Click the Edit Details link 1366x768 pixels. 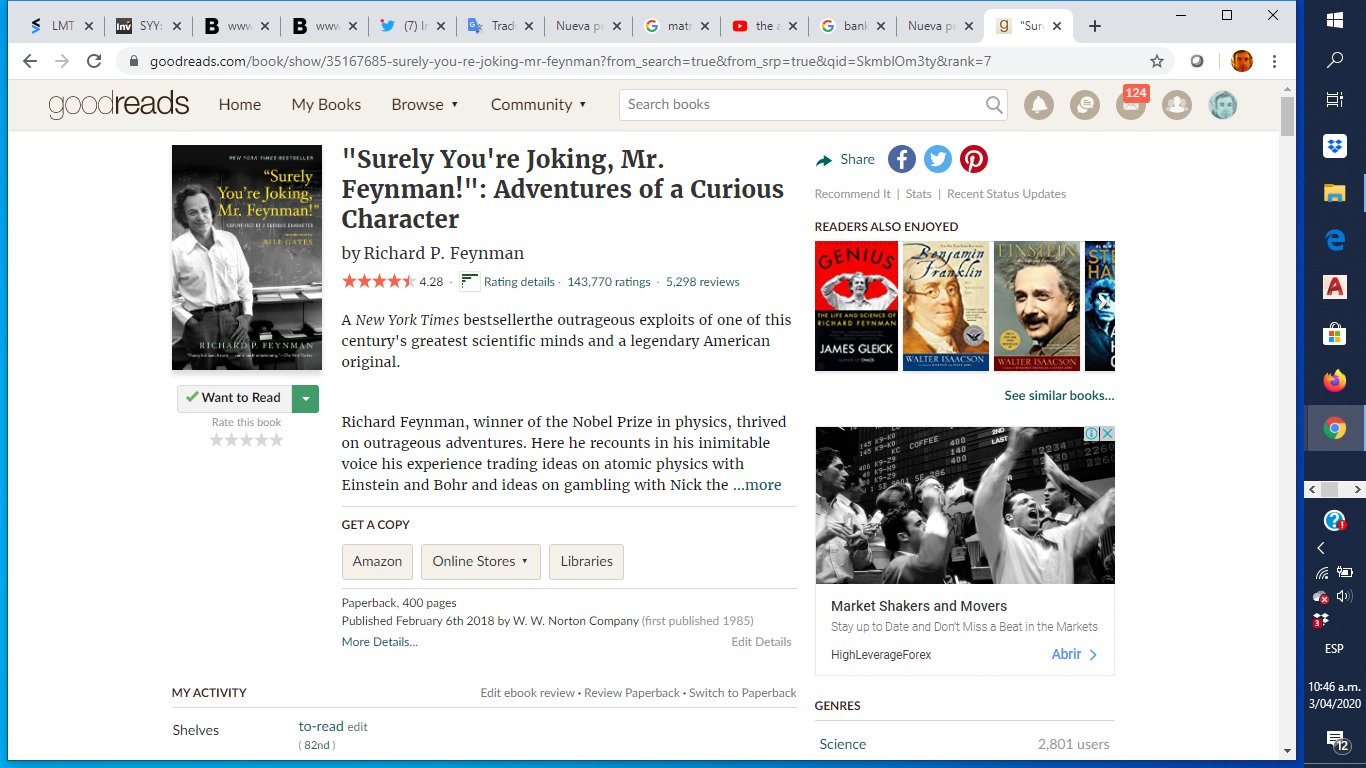point(761,642)
